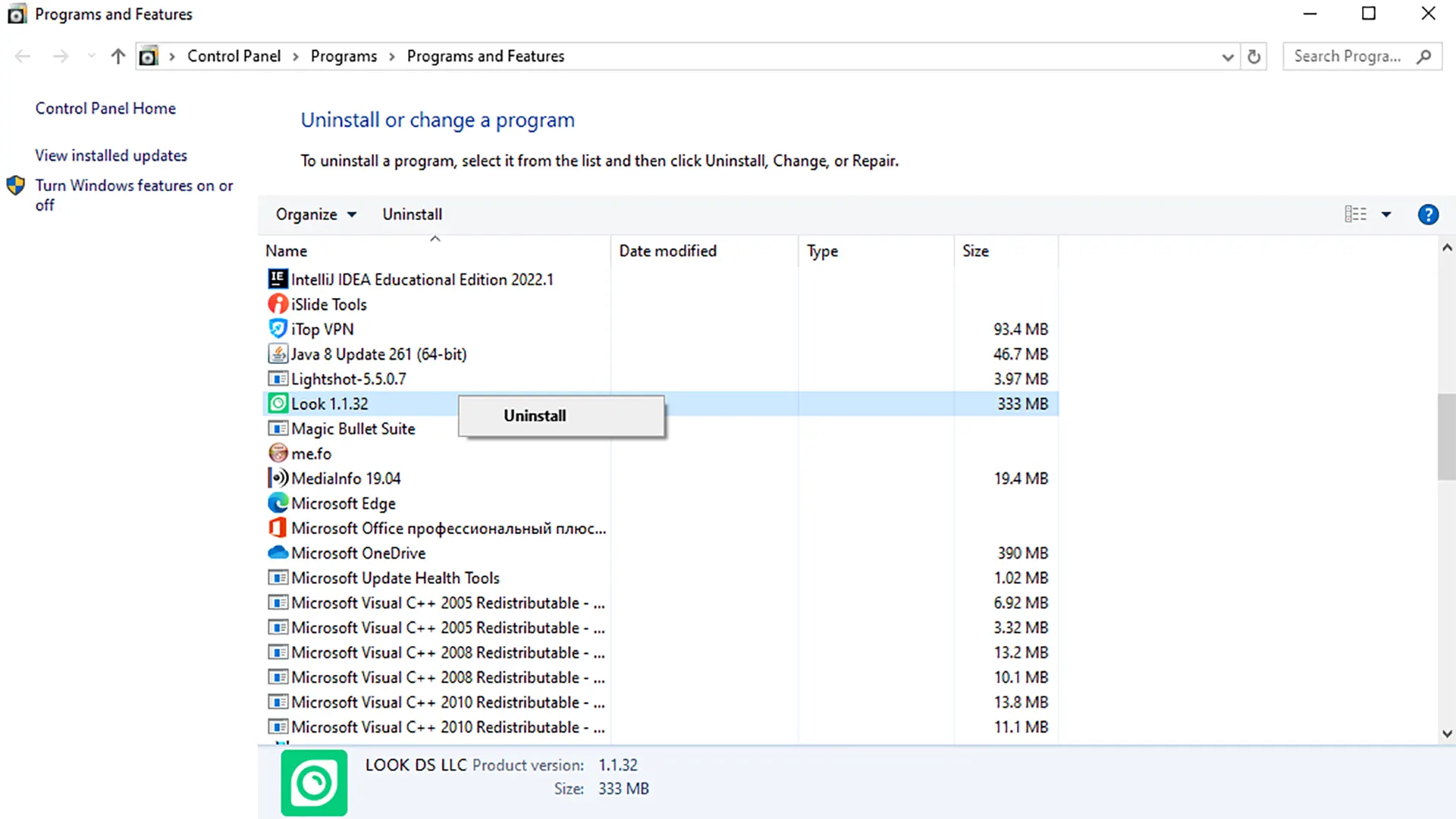Click the Microsoft Edge name text

pyautogui.click(x=344, y=504)
